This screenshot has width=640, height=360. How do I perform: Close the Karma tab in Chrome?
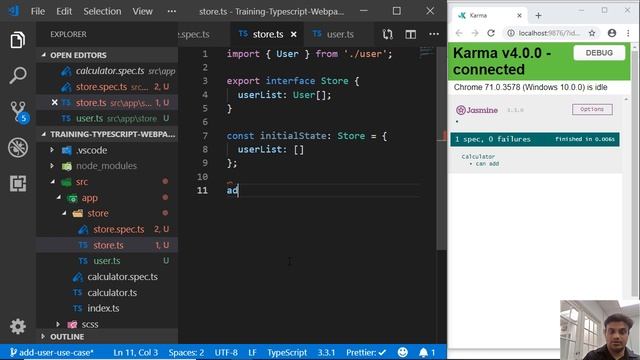point(519,16)
